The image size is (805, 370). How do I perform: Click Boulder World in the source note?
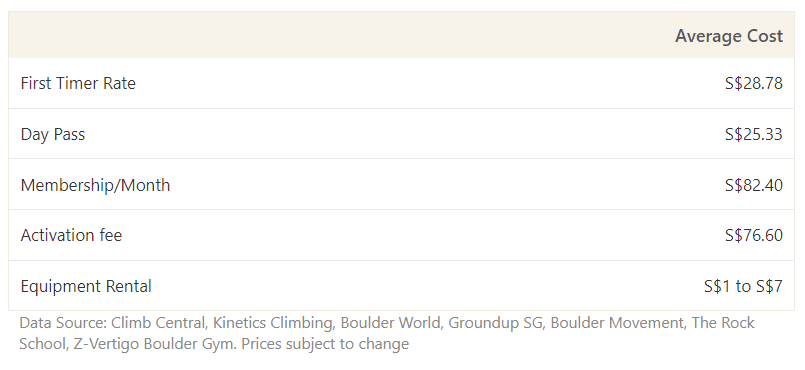pyautogui.click(x=390, y=323)
